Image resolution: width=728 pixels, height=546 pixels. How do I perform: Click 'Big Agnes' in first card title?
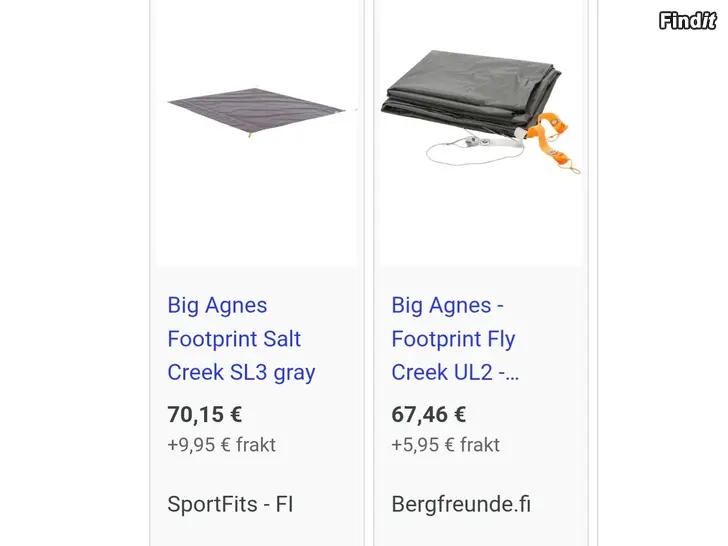point(217,306)
